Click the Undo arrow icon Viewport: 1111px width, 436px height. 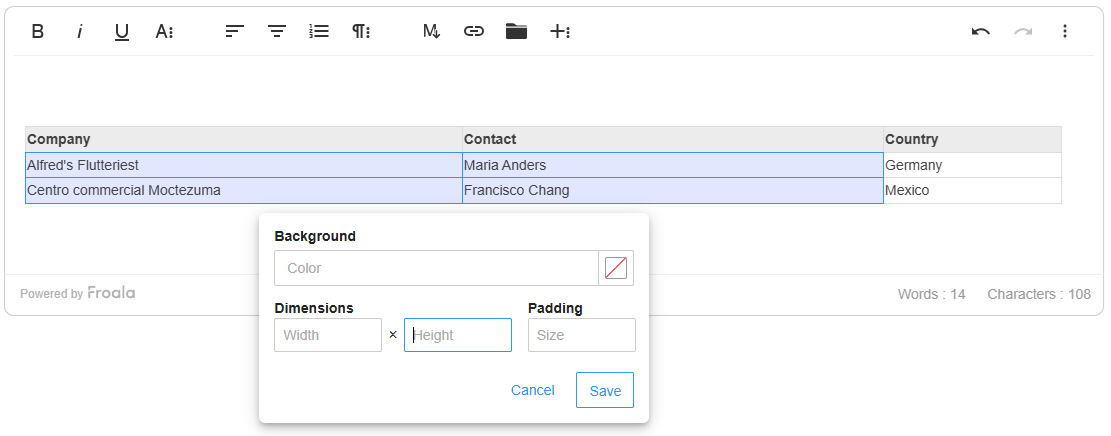(980, 31)
